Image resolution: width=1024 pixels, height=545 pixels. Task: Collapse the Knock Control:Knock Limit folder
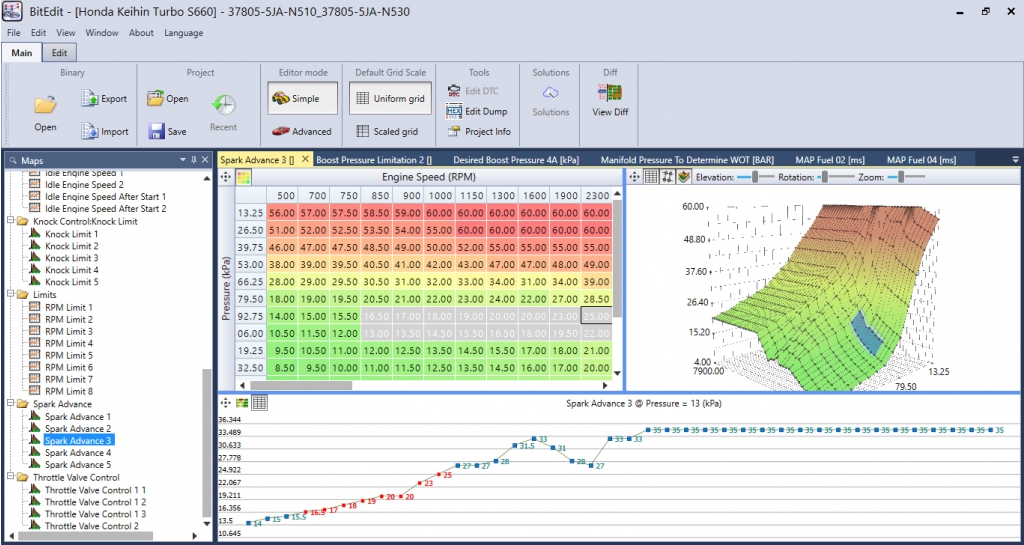(x=10, y=221)
